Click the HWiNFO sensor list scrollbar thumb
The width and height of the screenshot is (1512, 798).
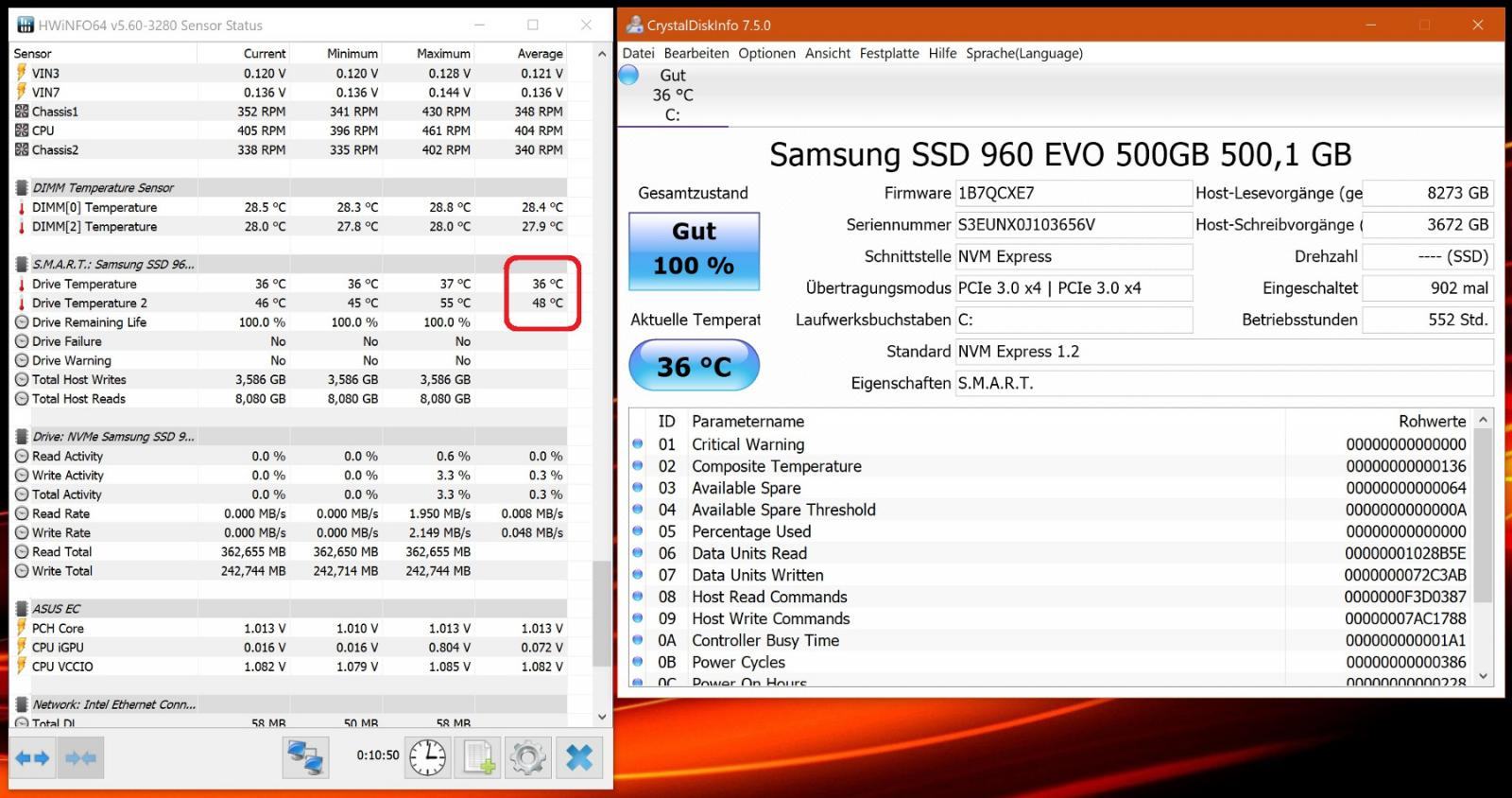(602, 614)
